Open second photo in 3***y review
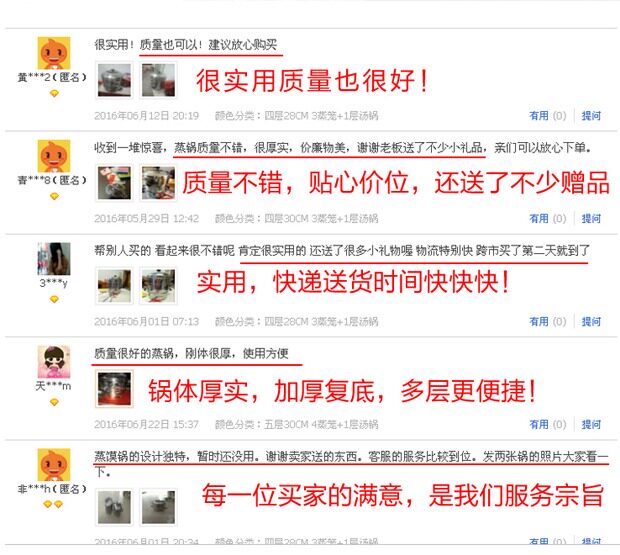 point(158,286)
